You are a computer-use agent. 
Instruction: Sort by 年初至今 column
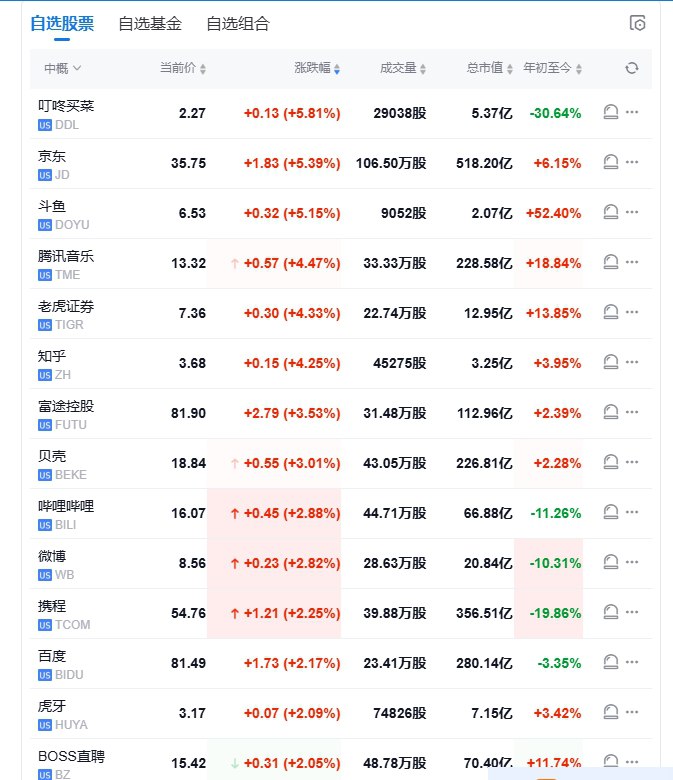(x=552, y=68)
